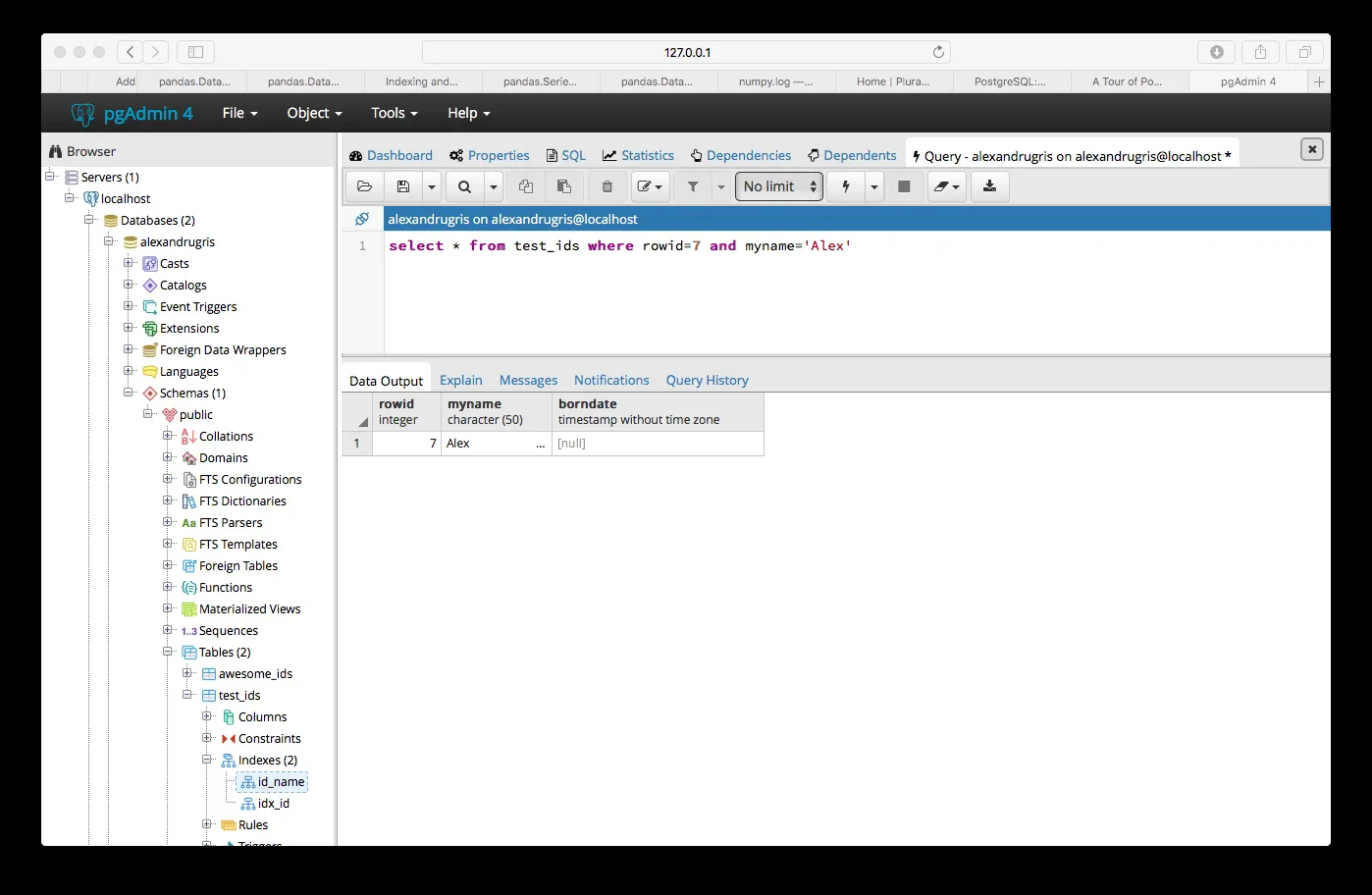The image size is (1372, 895).
Task: Click the Find magnifier icon in query toolbar
Action: [x=464, y=186]
